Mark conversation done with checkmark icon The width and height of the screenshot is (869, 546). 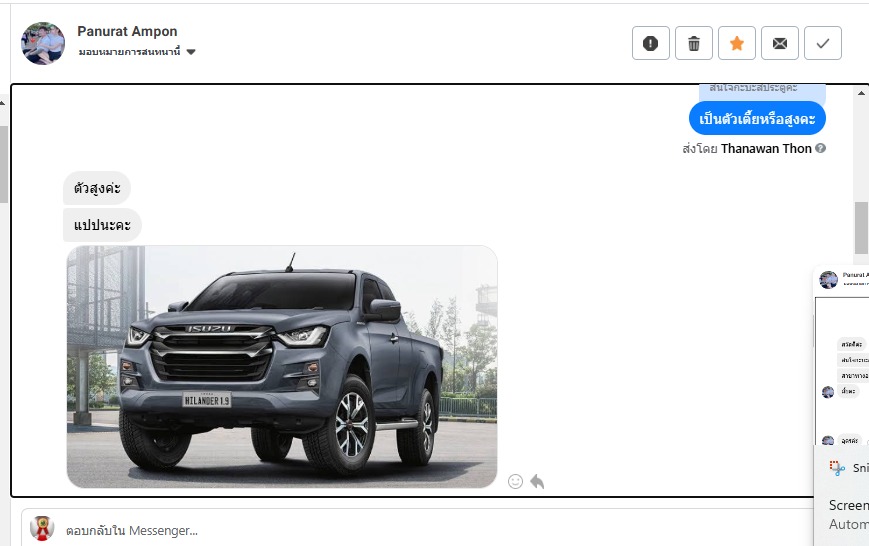[x=823, y=43]
